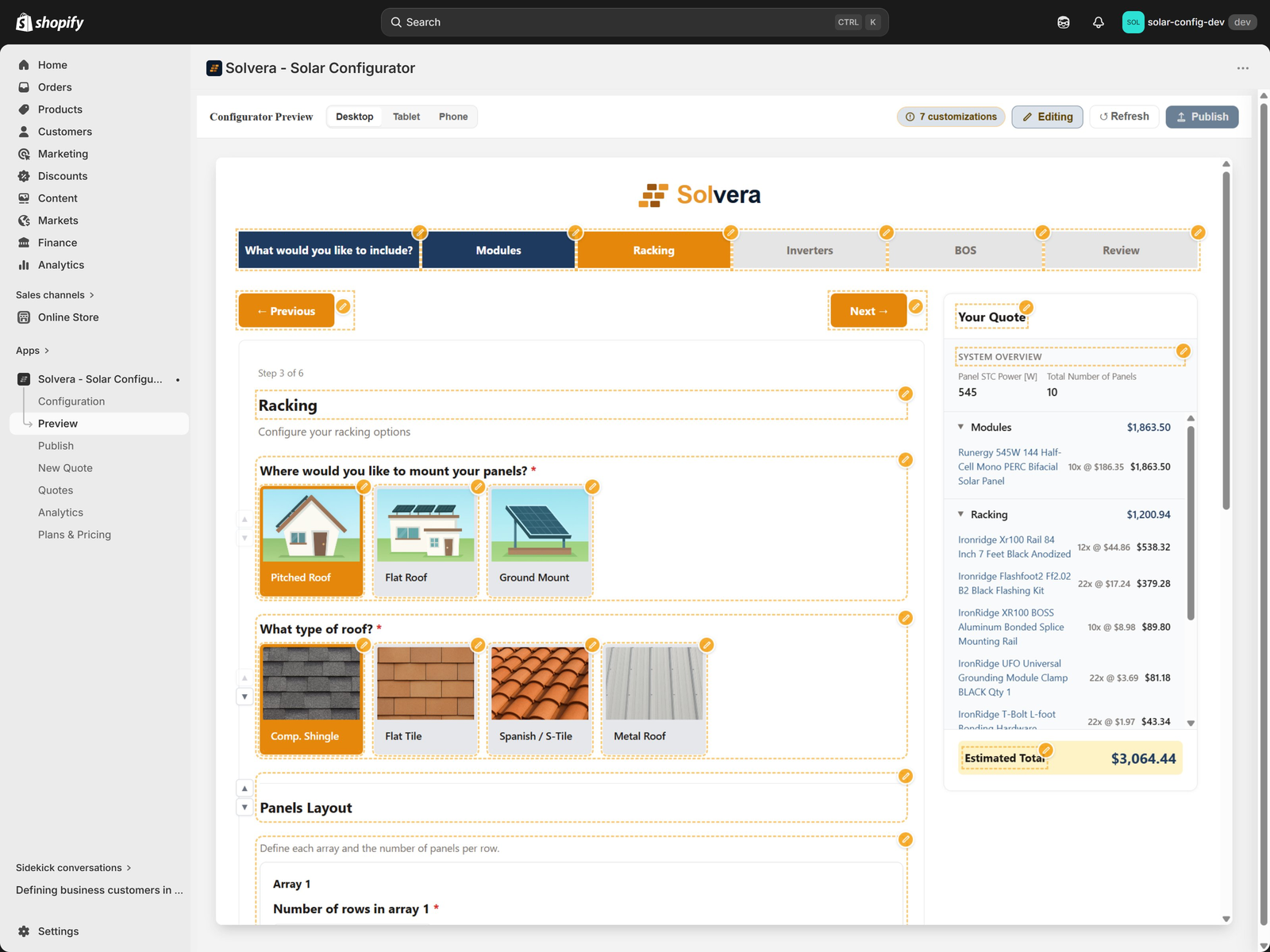1270x952 pixels.
Task: Go to the BOS step tab
Action: click(965, 250)
